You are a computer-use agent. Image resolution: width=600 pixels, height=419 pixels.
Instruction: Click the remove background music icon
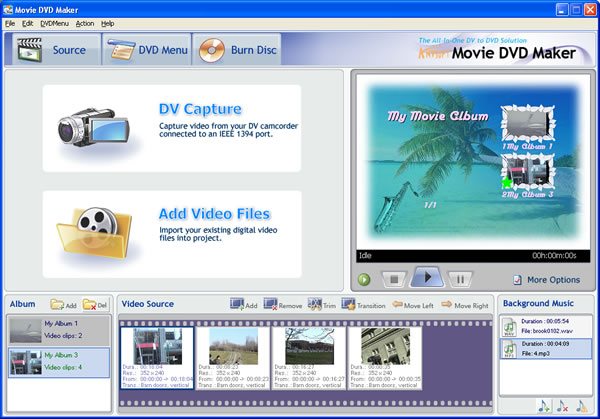[562, 406]
